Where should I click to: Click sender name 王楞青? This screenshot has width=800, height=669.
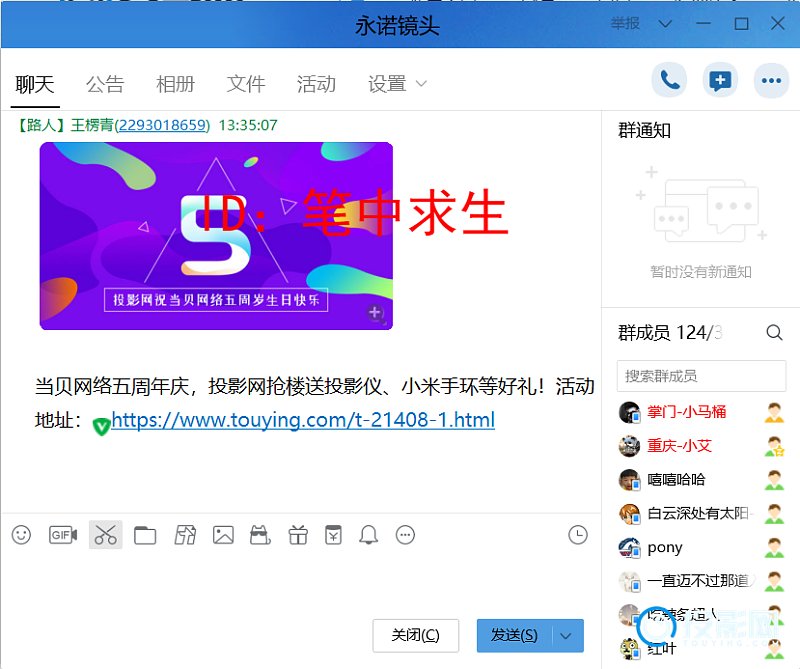(x=92, y=125)
